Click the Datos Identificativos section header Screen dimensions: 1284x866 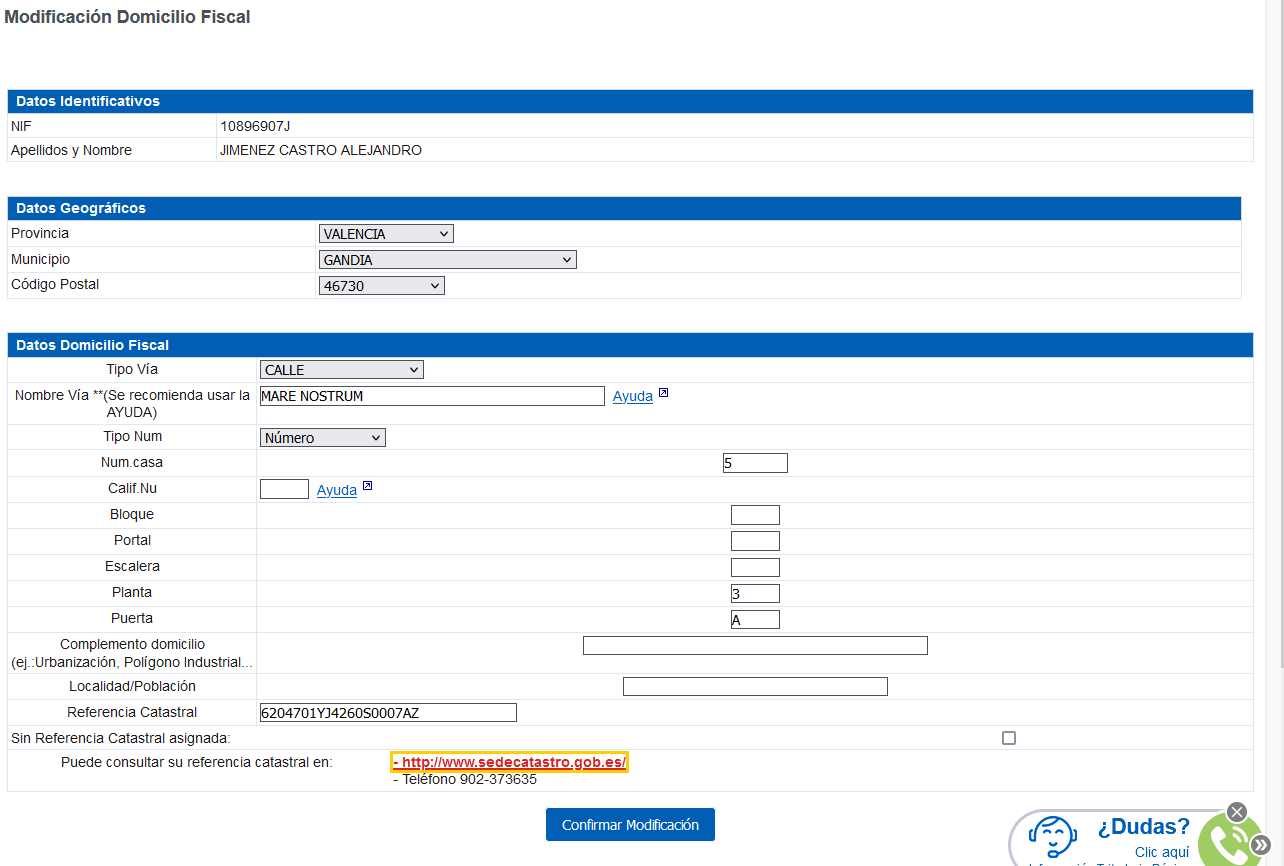[630, 101]
